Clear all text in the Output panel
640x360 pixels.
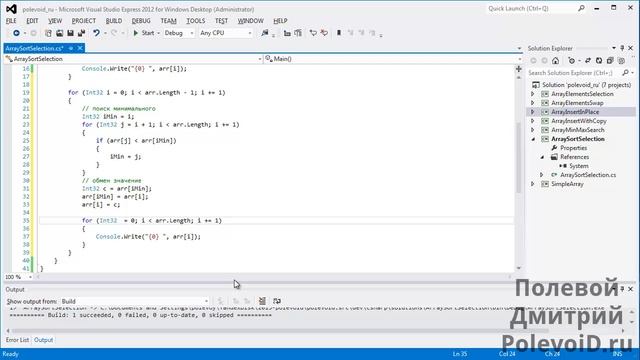(262, 301)
